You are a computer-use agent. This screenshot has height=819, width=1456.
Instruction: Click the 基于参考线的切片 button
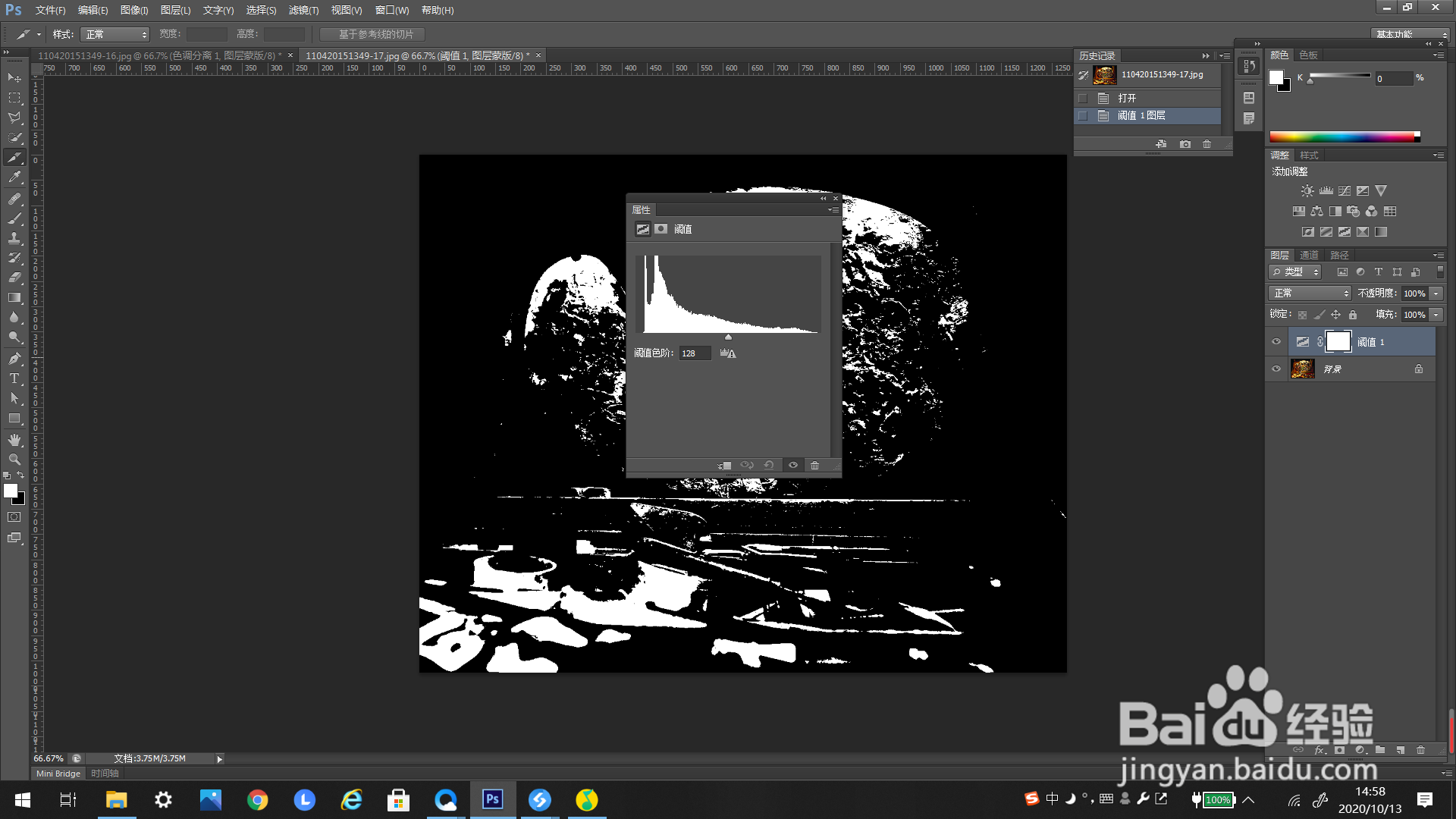(372, 34)
